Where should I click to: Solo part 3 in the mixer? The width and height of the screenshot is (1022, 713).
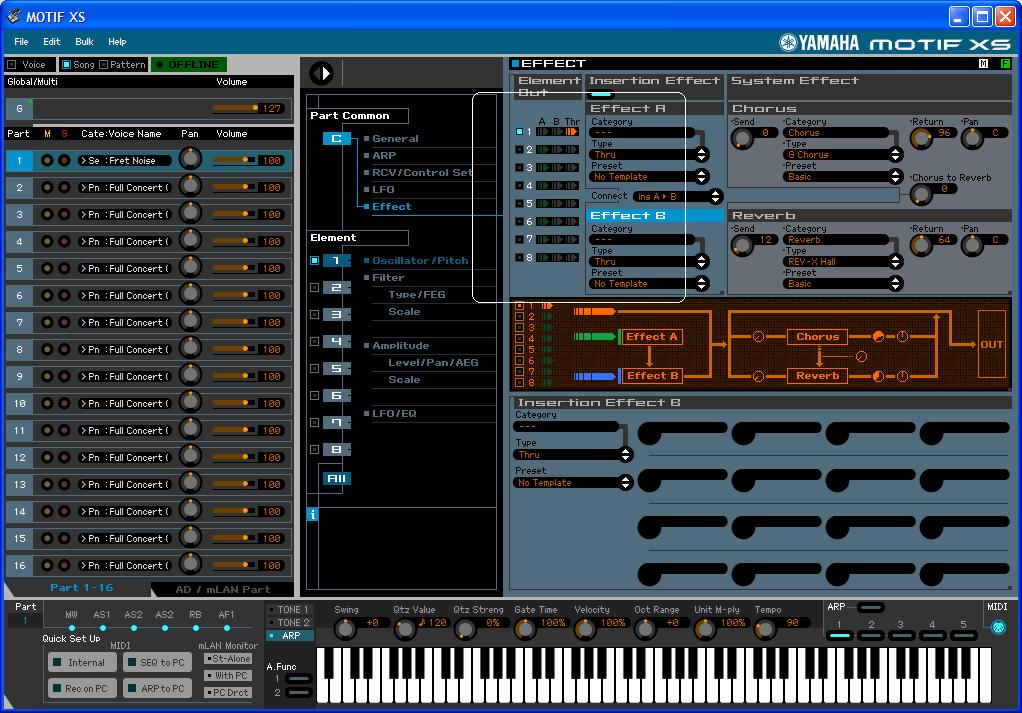coord(64,214)
